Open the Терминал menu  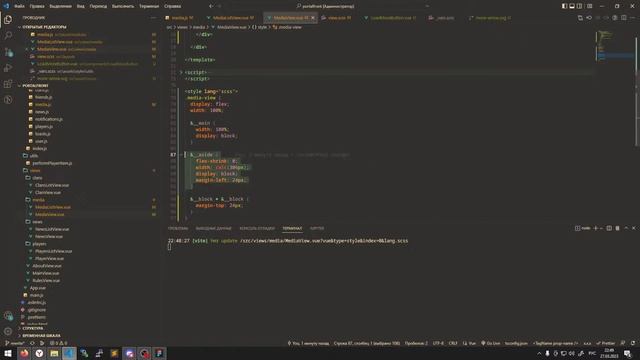(149, 6)
